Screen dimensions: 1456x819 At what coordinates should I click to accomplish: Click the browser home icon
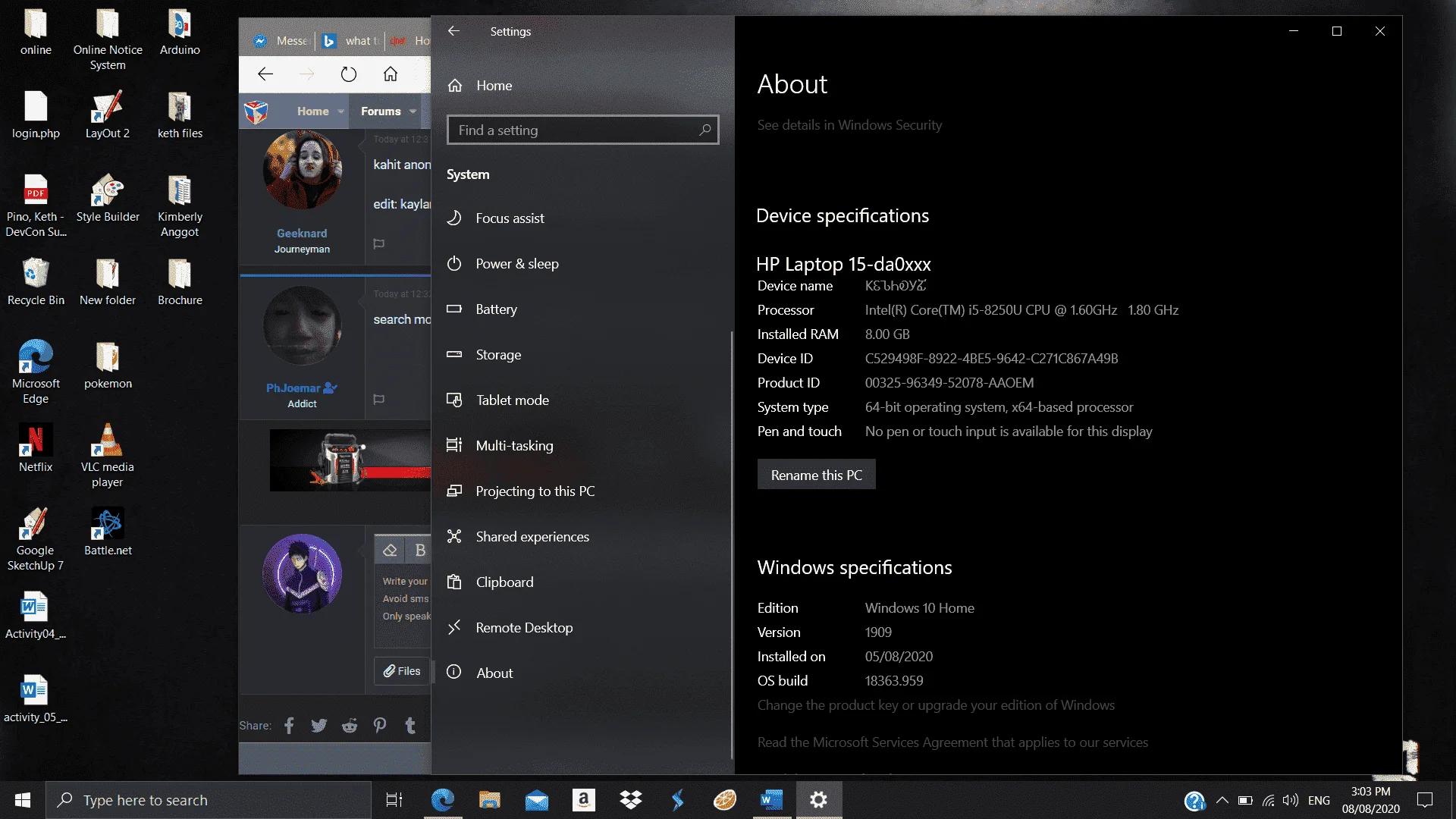[x=390, y=74]
